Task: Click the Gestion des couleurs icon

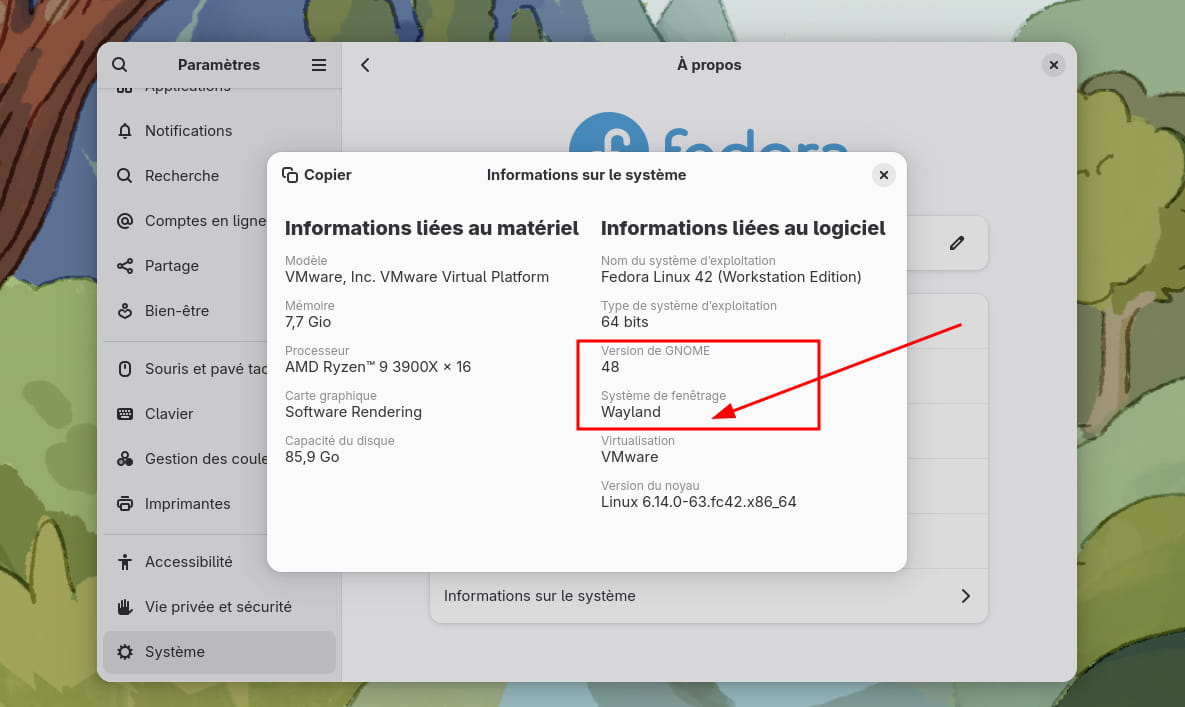Action: pos(125,458)
